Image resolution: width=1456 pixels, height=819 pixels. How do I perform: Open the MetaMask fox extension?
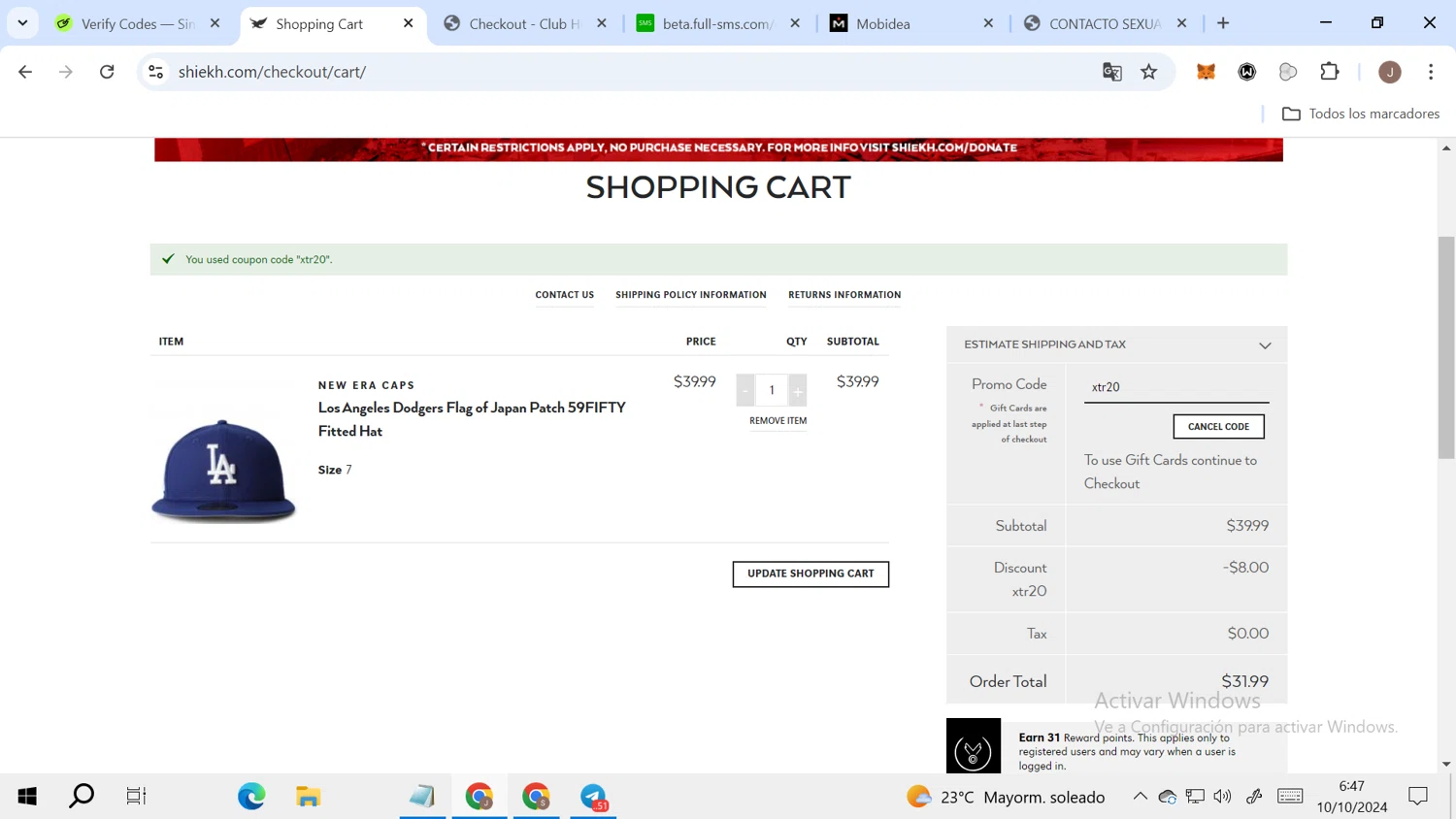1206,72
